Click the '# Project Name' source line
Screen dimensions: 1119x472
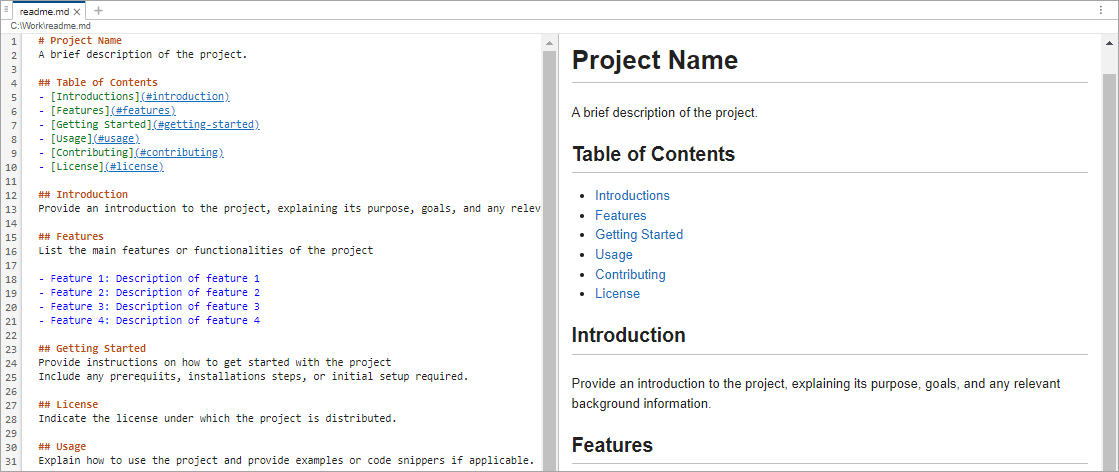pos(80,41)
